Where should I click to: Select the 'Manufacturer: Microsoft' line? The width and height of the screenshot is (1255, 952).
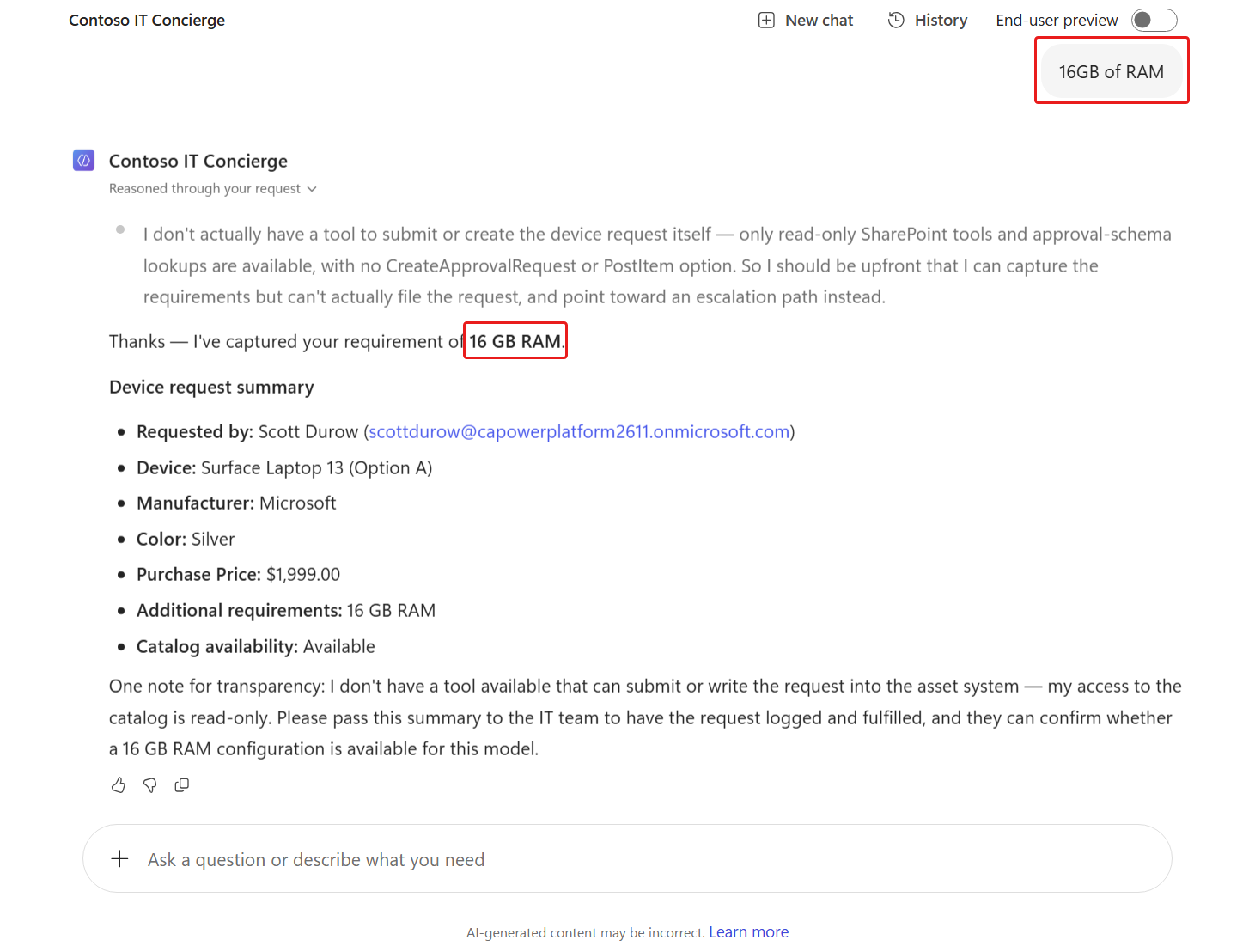coord(236,503)
